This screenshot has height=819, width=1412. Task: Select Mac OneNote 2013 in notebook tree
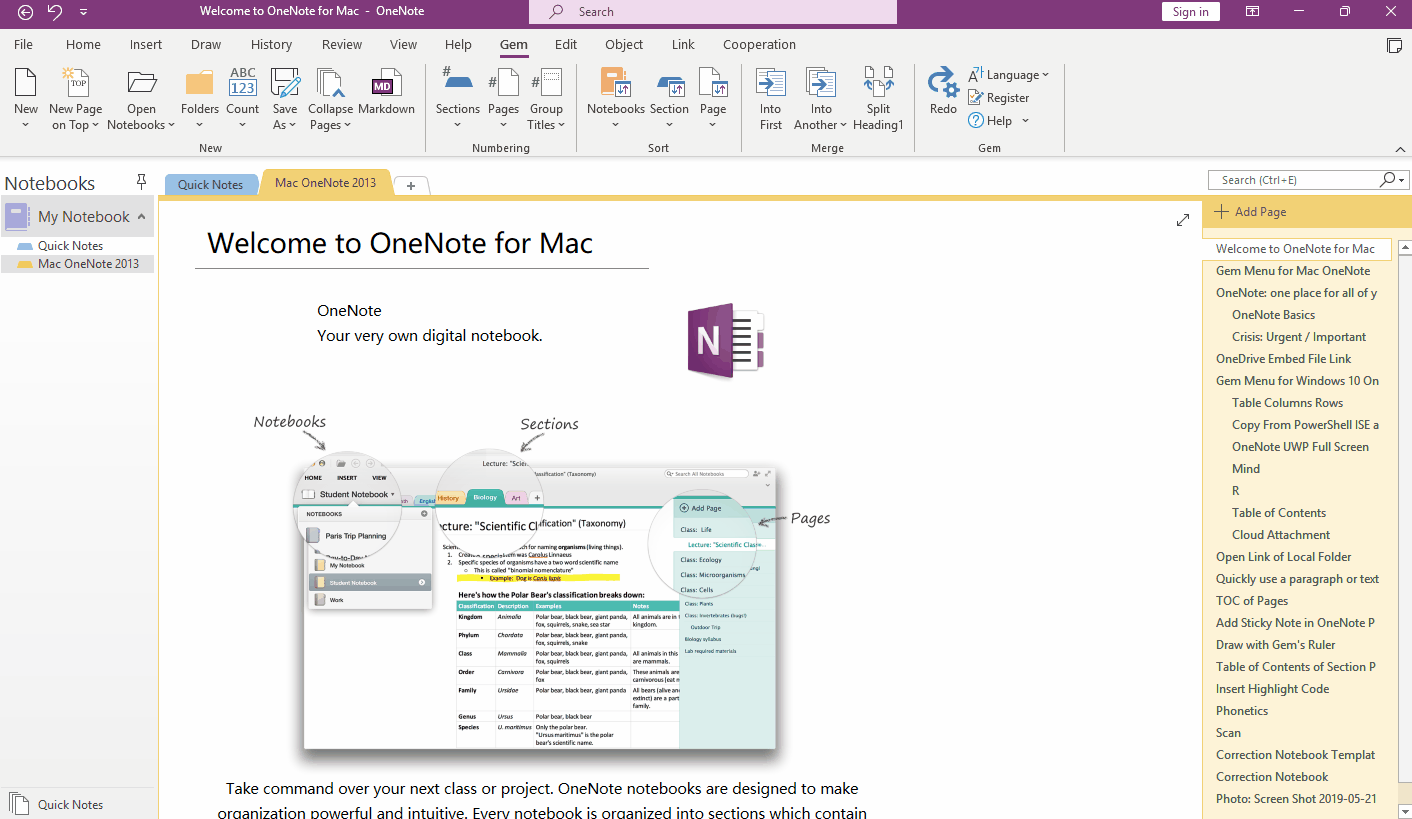(x=88, y=264)
